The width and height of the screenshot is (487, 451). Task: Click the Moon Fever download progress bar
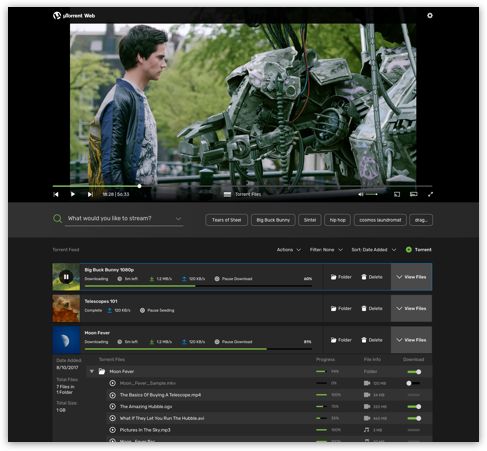click(x=198, y=349)
